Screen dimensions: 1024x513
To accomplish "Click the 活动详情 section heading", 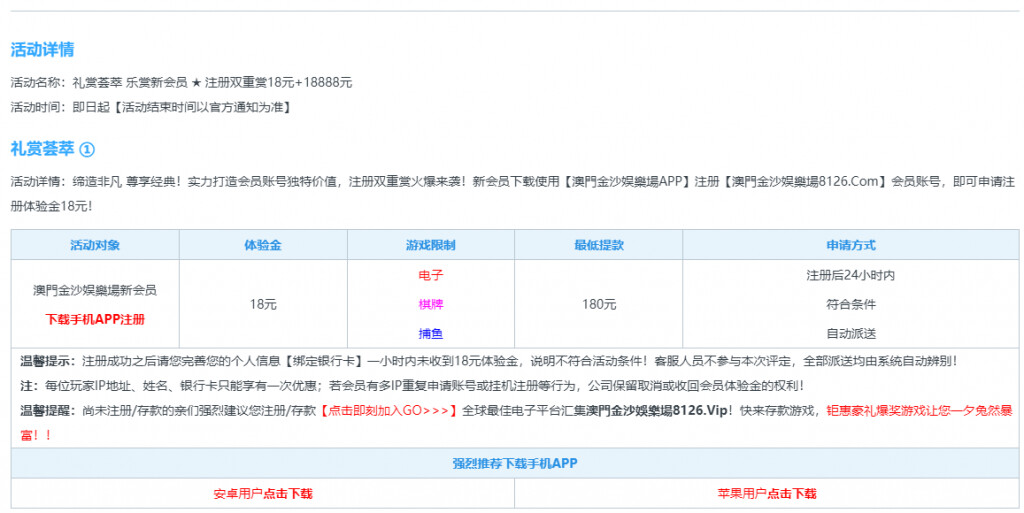I will coord(42,50).
